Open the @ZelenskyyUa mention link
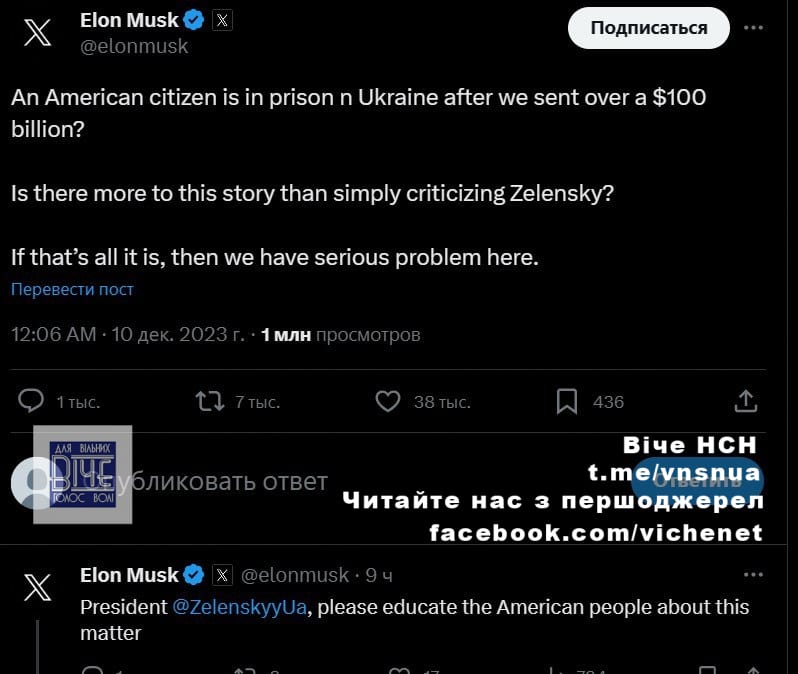This screenshot has height=674, width=798. click(x=240, y=607)
